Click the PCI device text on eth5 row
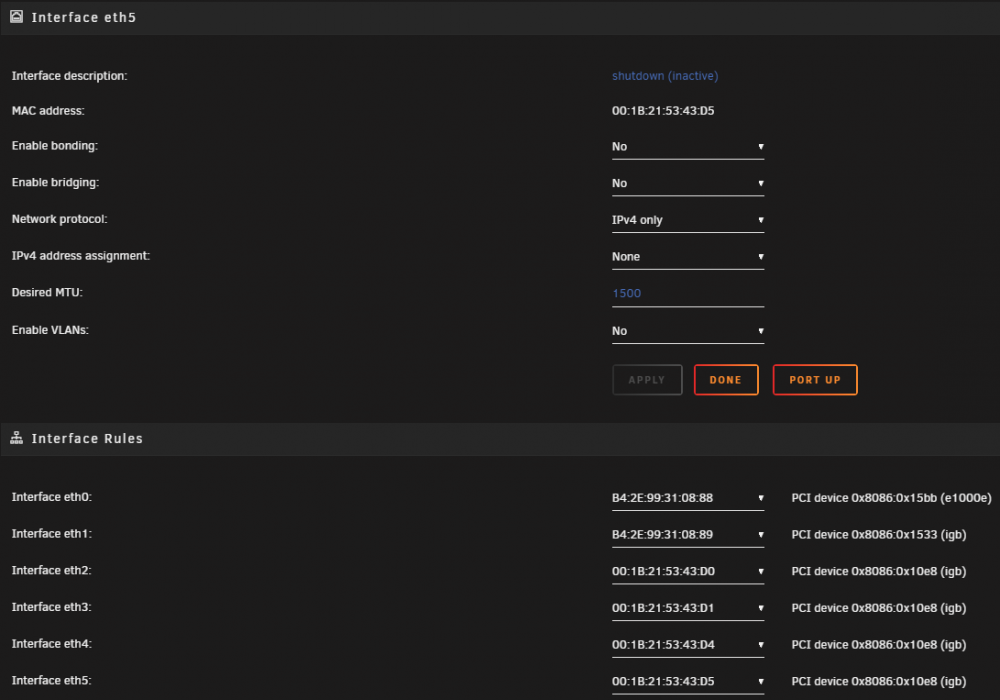This screenshot has width=1000, height=700. [x=878, y=682]
